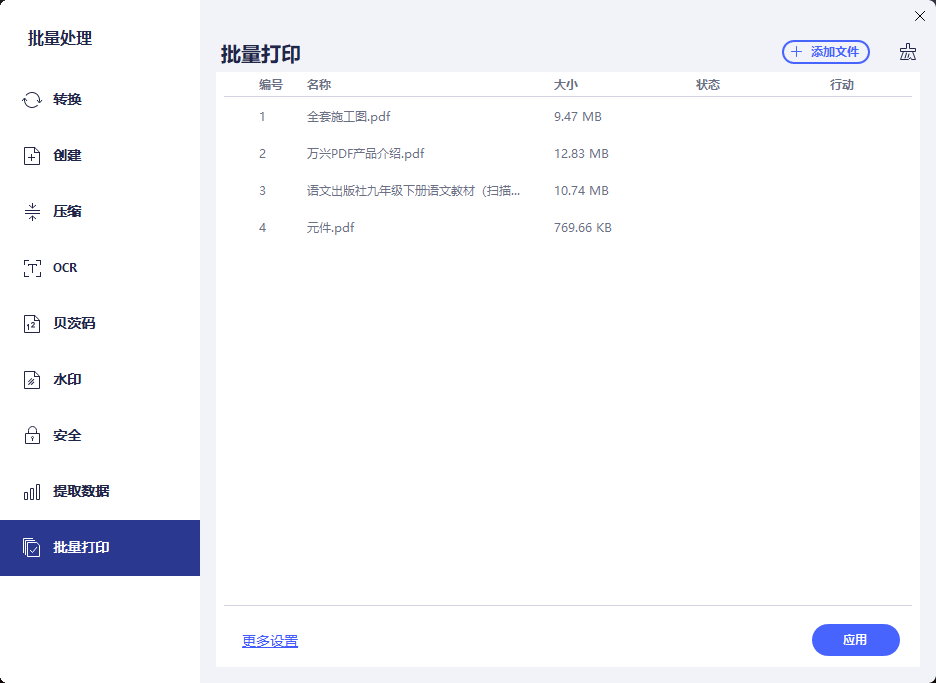Screen dimensions: 936x683
Task: Click the broom icon to clear file list
Action: pyautogui.click(x=907, y=51)
